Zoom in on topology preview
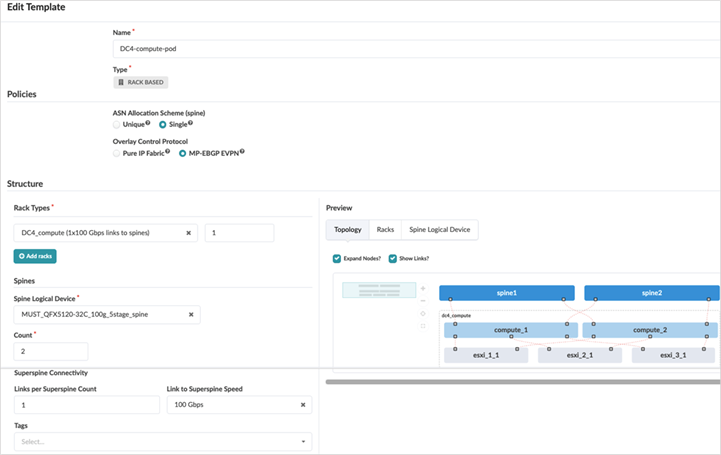The height and width of the screenshot is (455, 721). pos(423,289)
